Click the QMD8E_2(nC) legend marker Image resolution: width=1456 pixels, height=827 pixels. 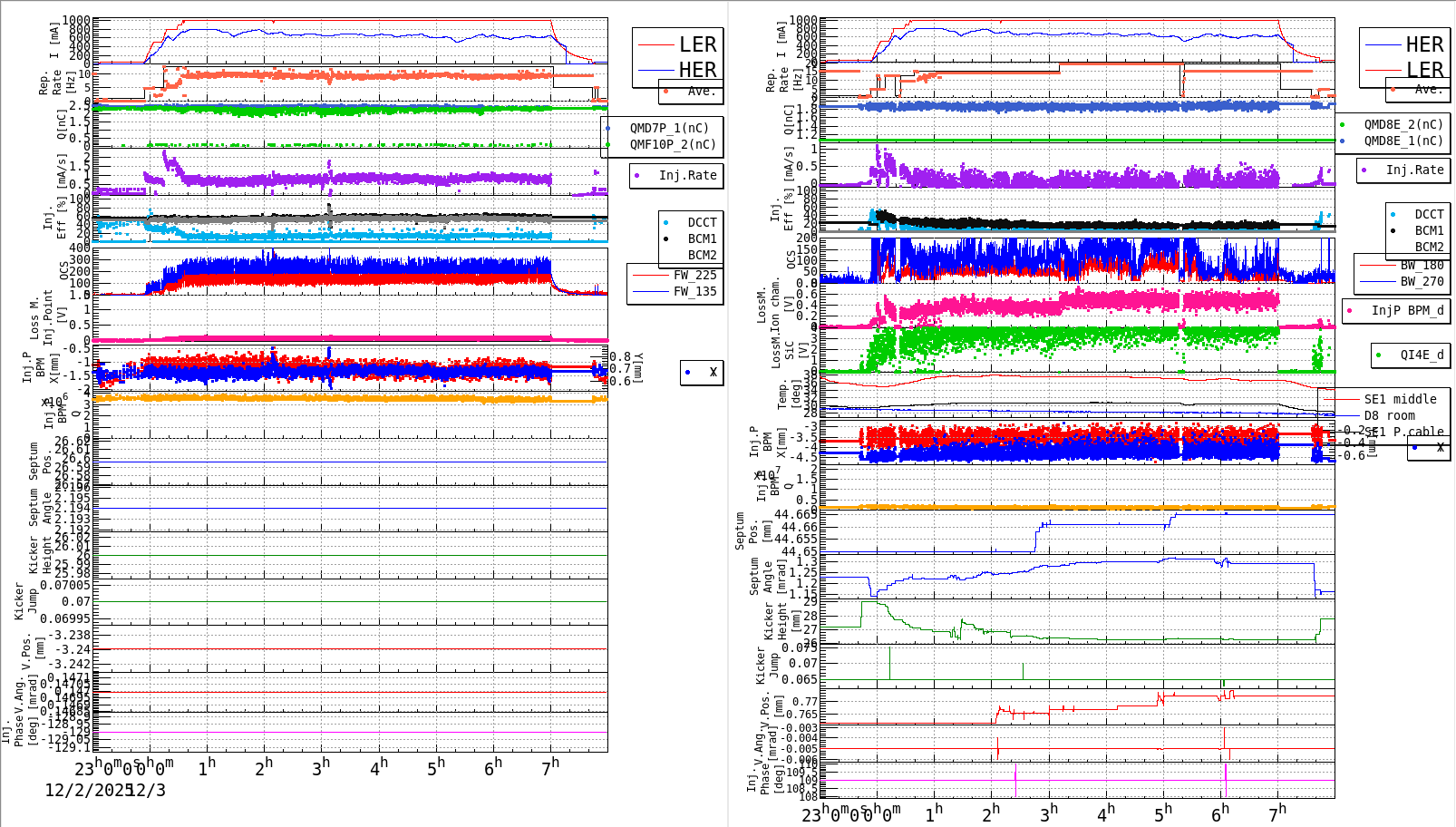pyautogui.click(x=1344, y=125)
